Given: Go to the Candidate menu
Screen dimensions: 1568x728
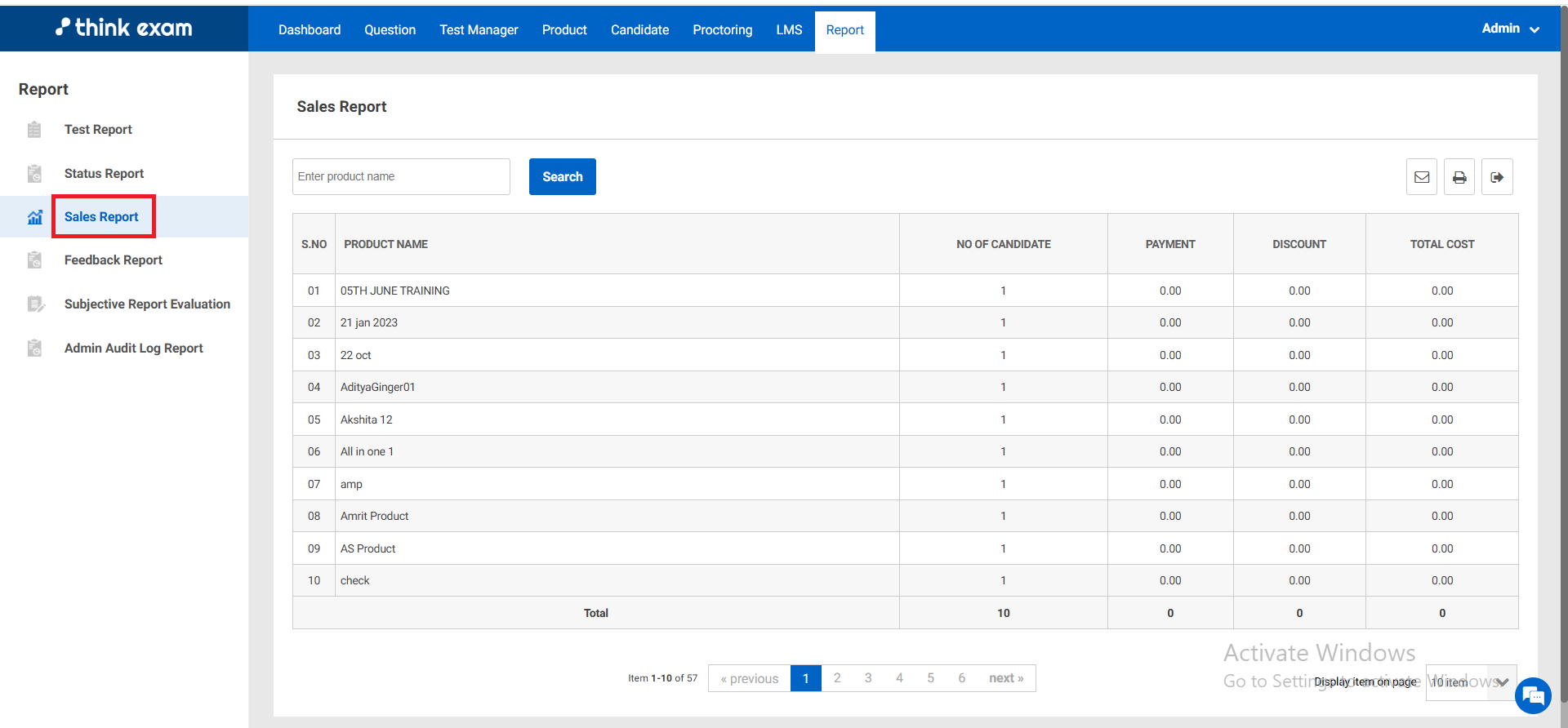Looking at the screenshot, I should pyautogui.click(x=639, y=30).
